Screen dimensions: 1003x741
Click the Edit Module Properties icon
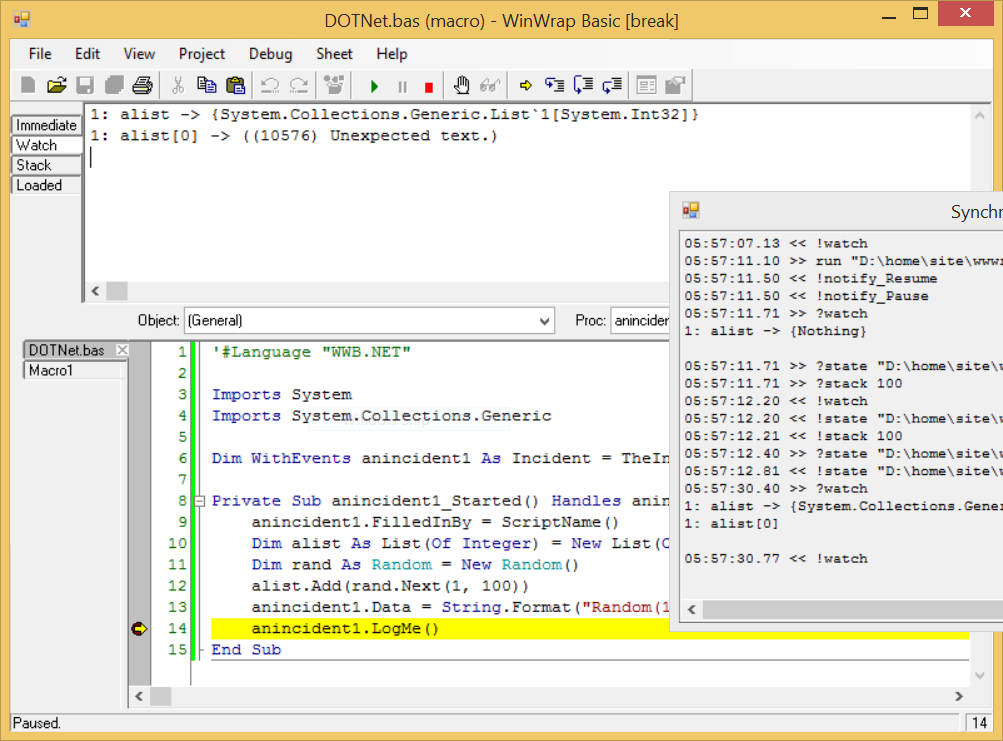point(675,85)
